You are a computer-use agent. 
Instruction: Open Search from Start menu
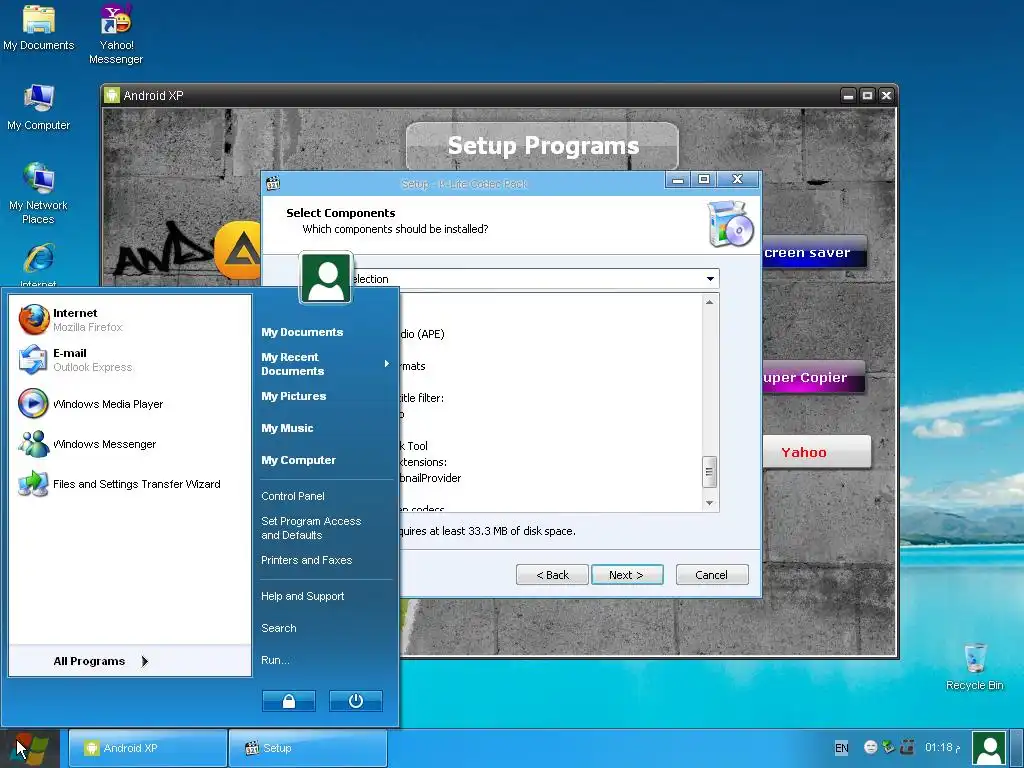(x=279, y=628)
